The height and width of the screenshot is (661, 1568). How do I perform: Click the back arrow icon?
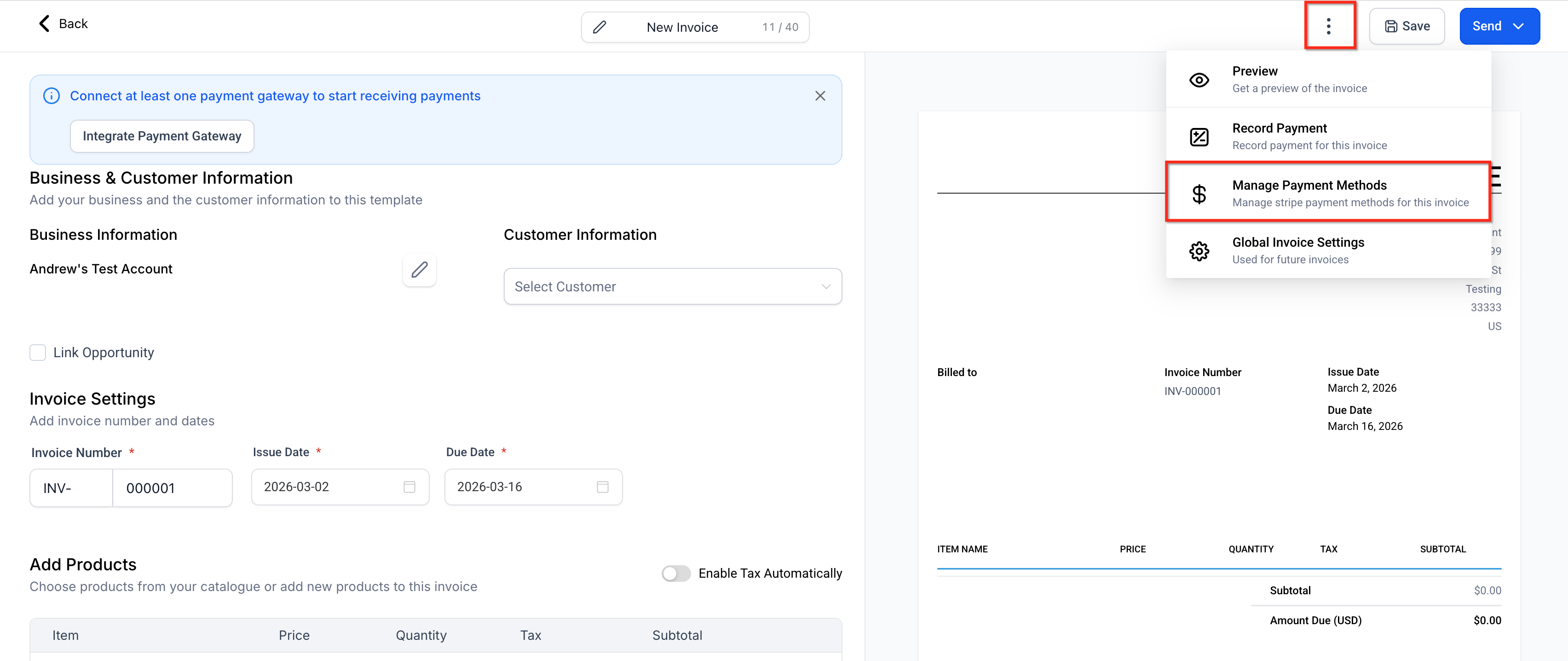click(44, 24)
